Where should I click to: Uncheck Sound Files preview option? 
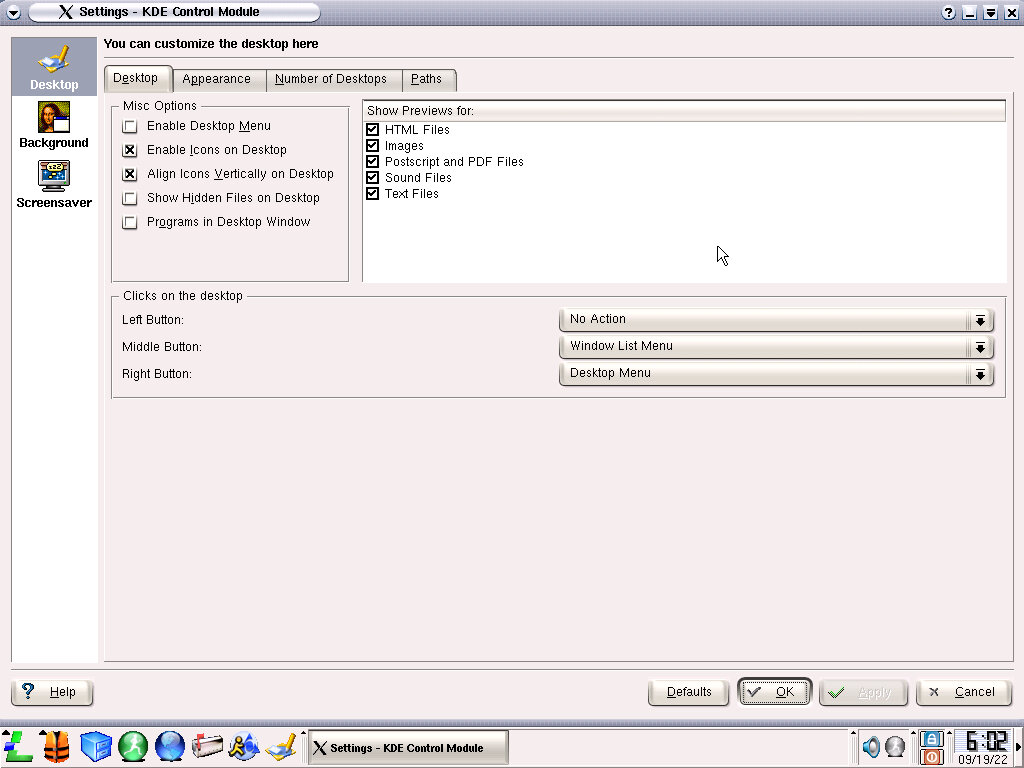click(373, 178)
